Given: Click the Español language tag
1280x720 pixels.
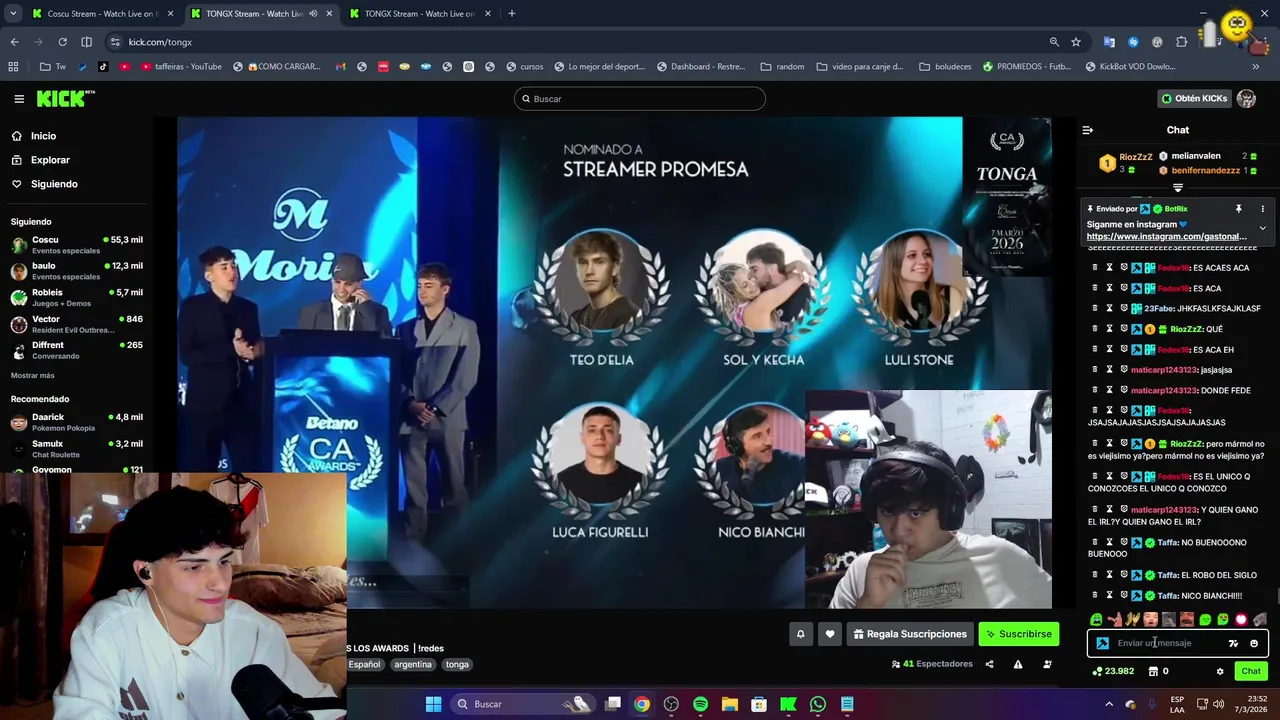Looking at the screenshot, I should (364, 665).
